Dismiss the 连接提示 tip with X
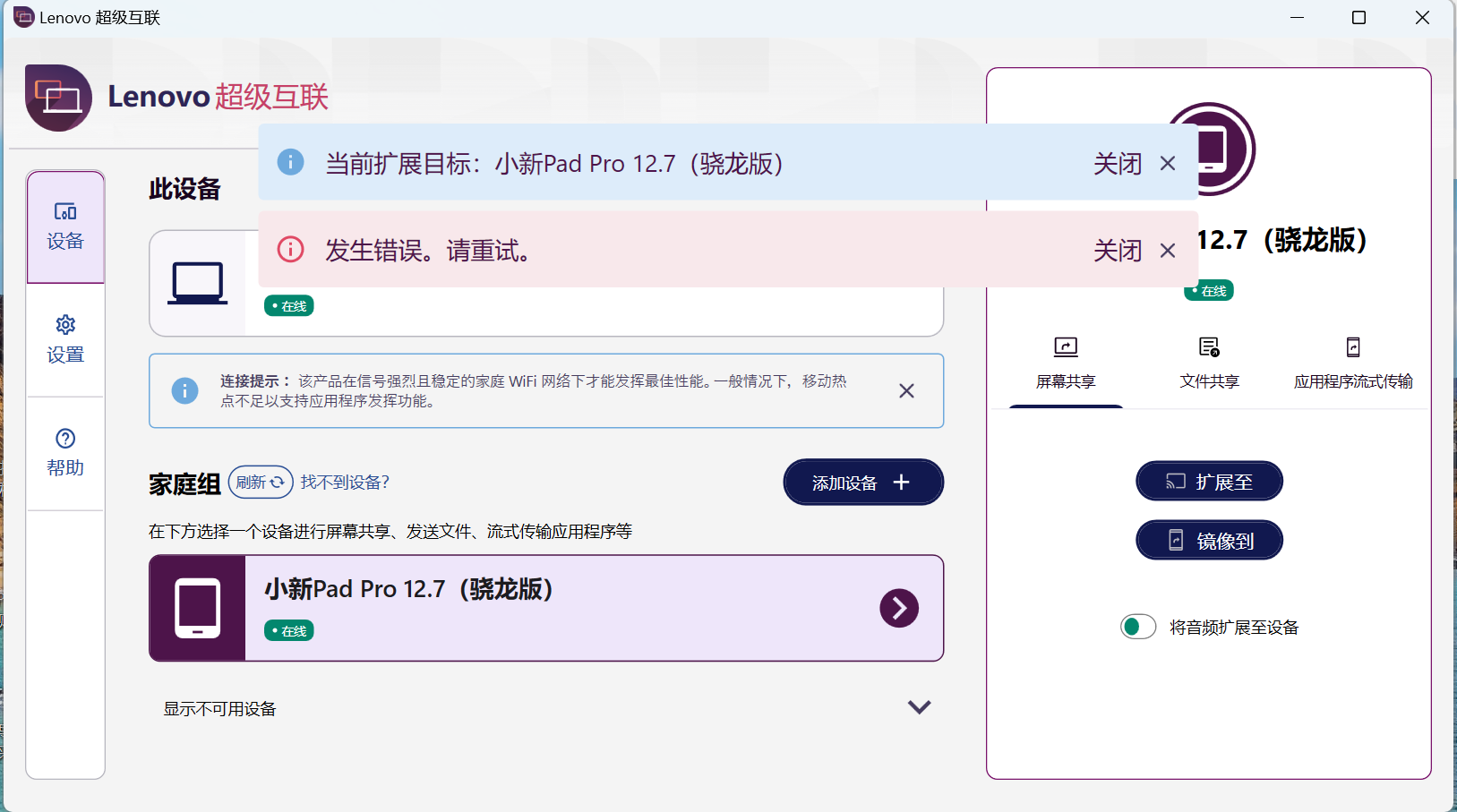The image size is (1457, 812). pos(906,391)
